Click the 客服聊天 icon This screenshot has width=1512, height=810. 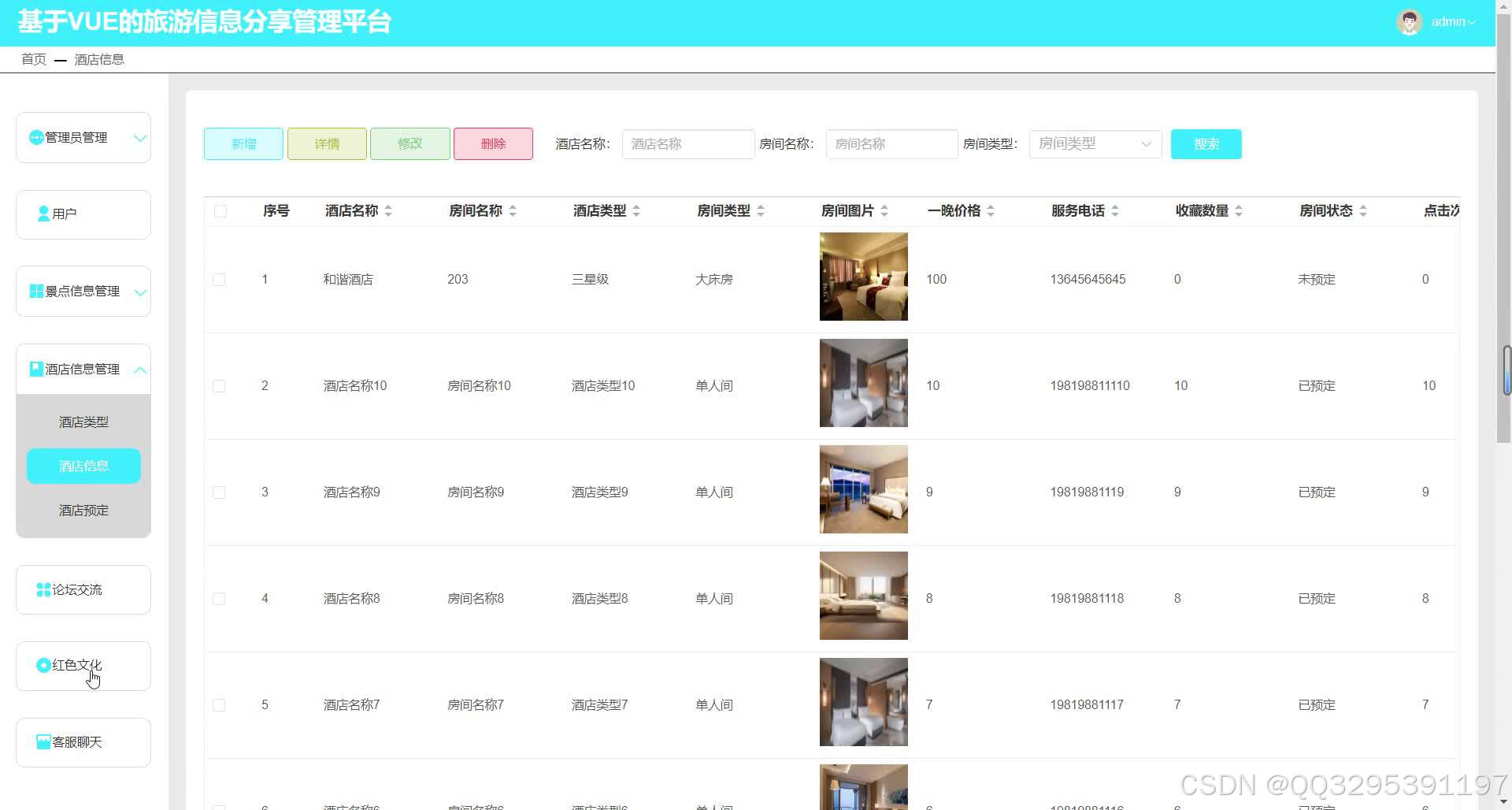click(x=43, y=742)
